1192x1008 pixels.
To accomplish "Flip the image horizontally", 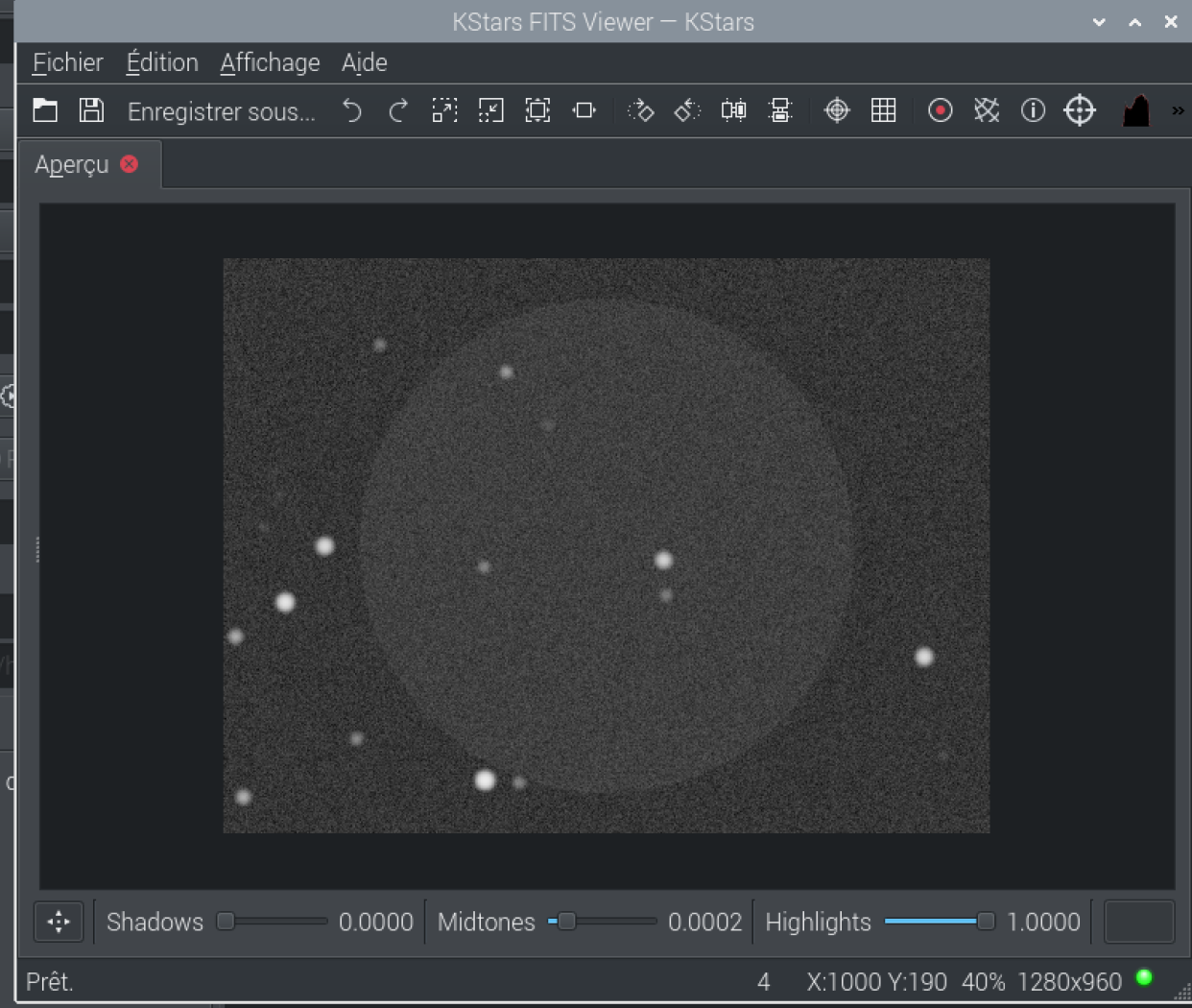I will pyautogui.click(x=734, y=110).
